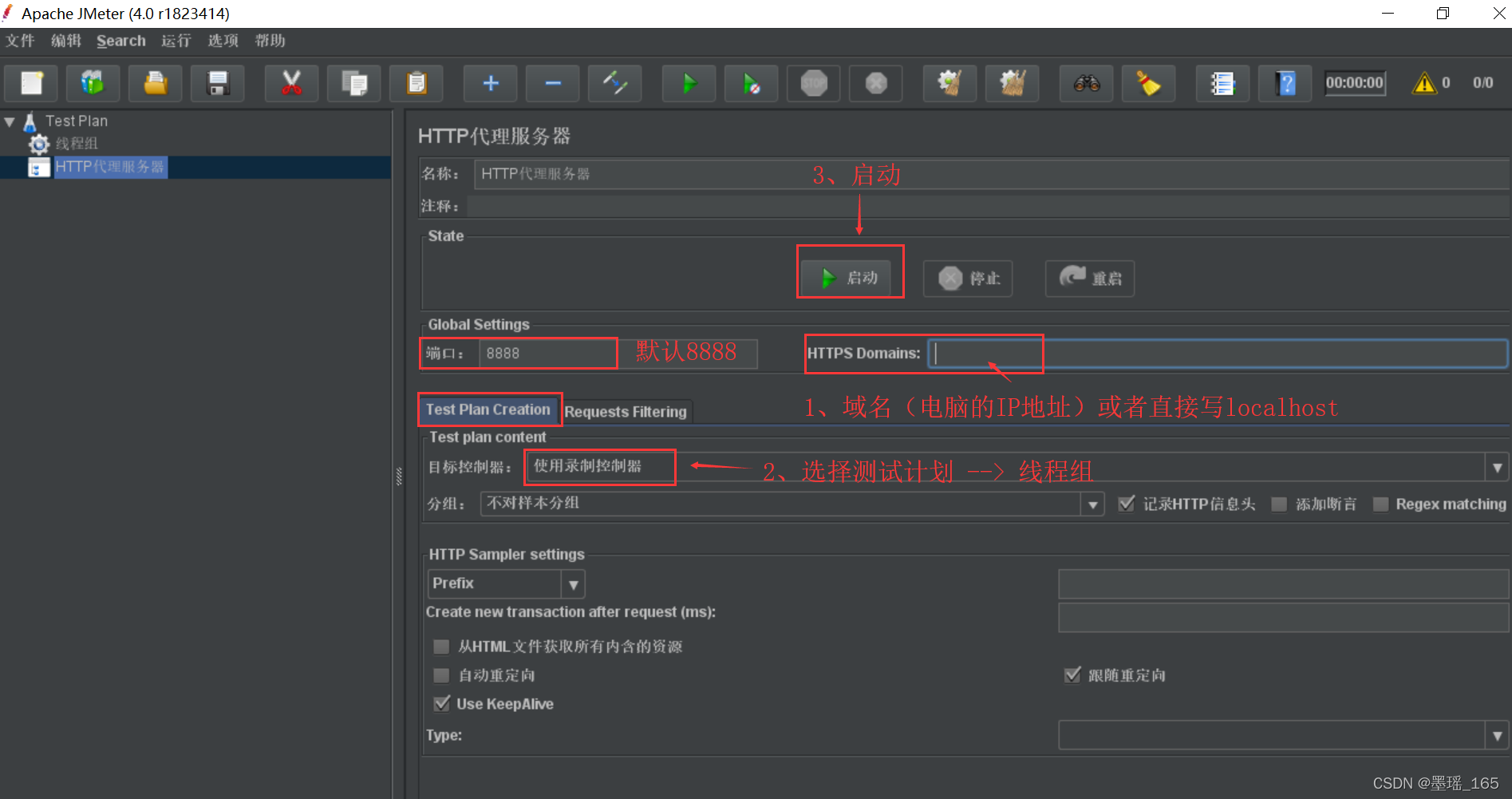Image resolution: width=1512 pixels, height=799 pixels.
Task: Click the 重启 restart proxy button
Action: pyautogui.click(x=1090, y=279)
